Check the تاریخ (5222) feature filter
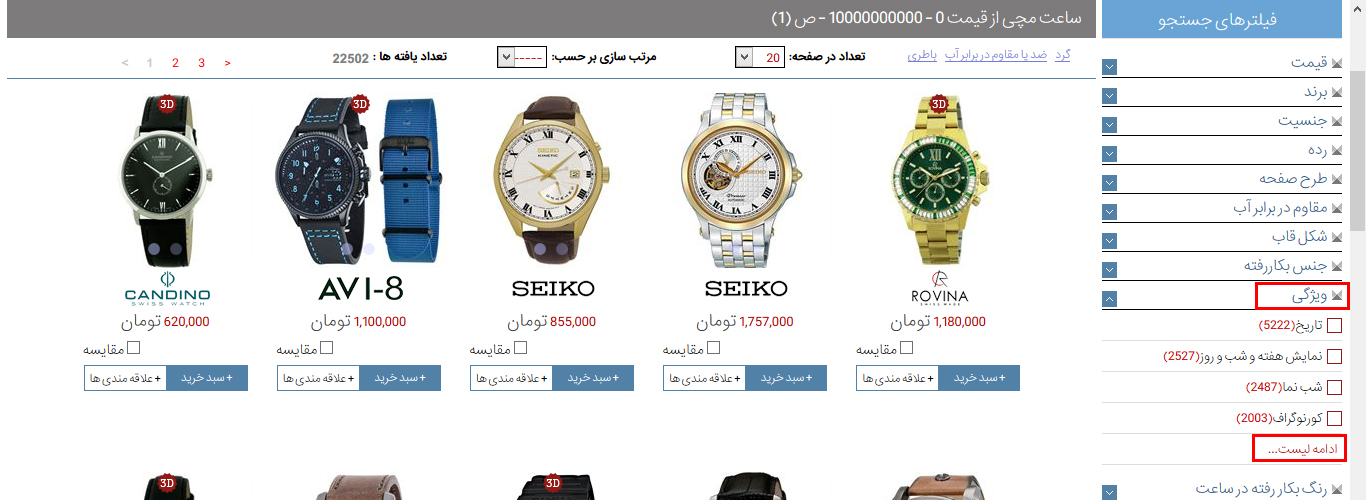 1334,325
